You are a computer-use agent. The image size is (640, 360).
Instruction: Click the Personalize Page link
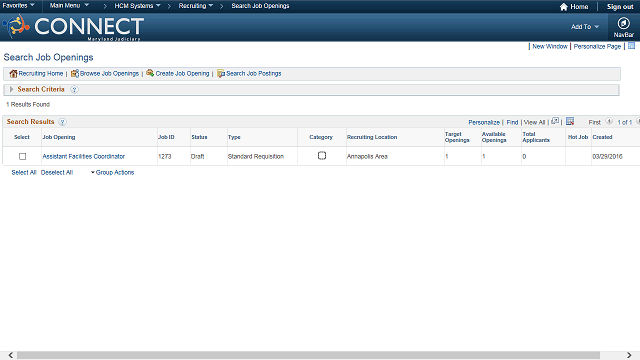[597, 47]
